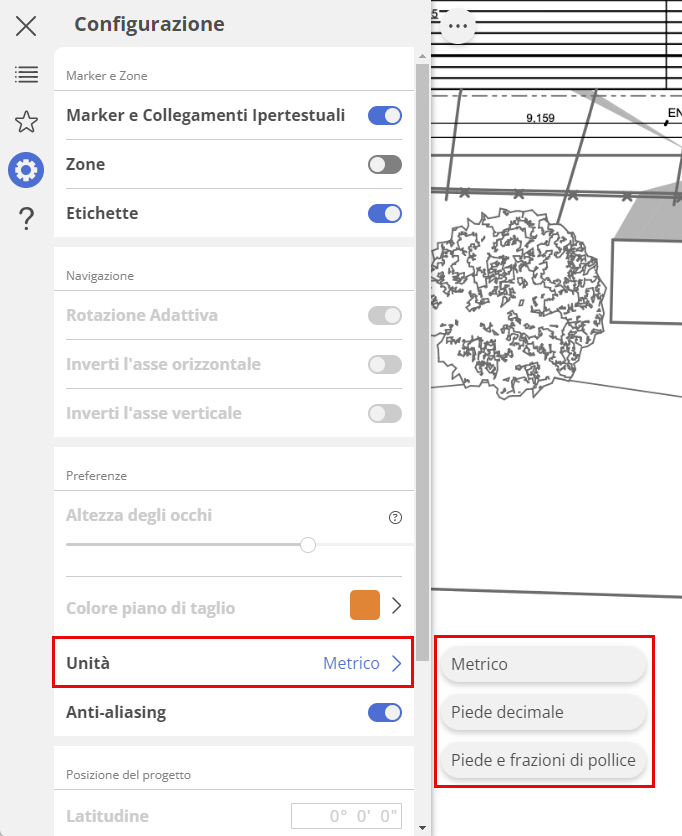Screen dimensions: 682x836
Task: Select Piede e frazioni di pollice
Action: pos(543,760)
